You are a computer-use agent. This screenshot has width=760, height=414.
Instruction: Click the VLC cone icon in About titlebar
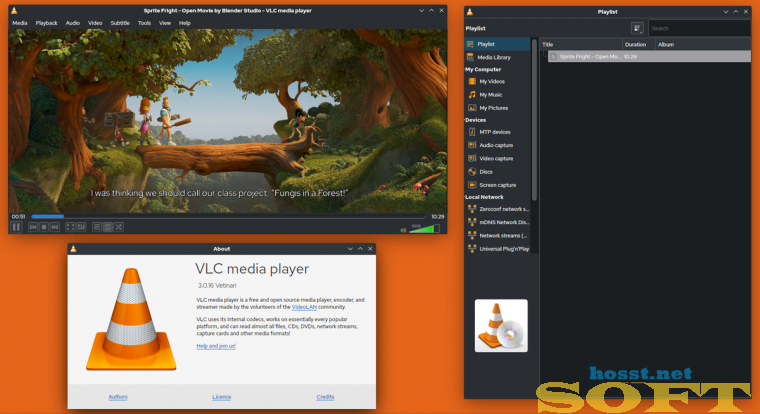pos(73,249)
